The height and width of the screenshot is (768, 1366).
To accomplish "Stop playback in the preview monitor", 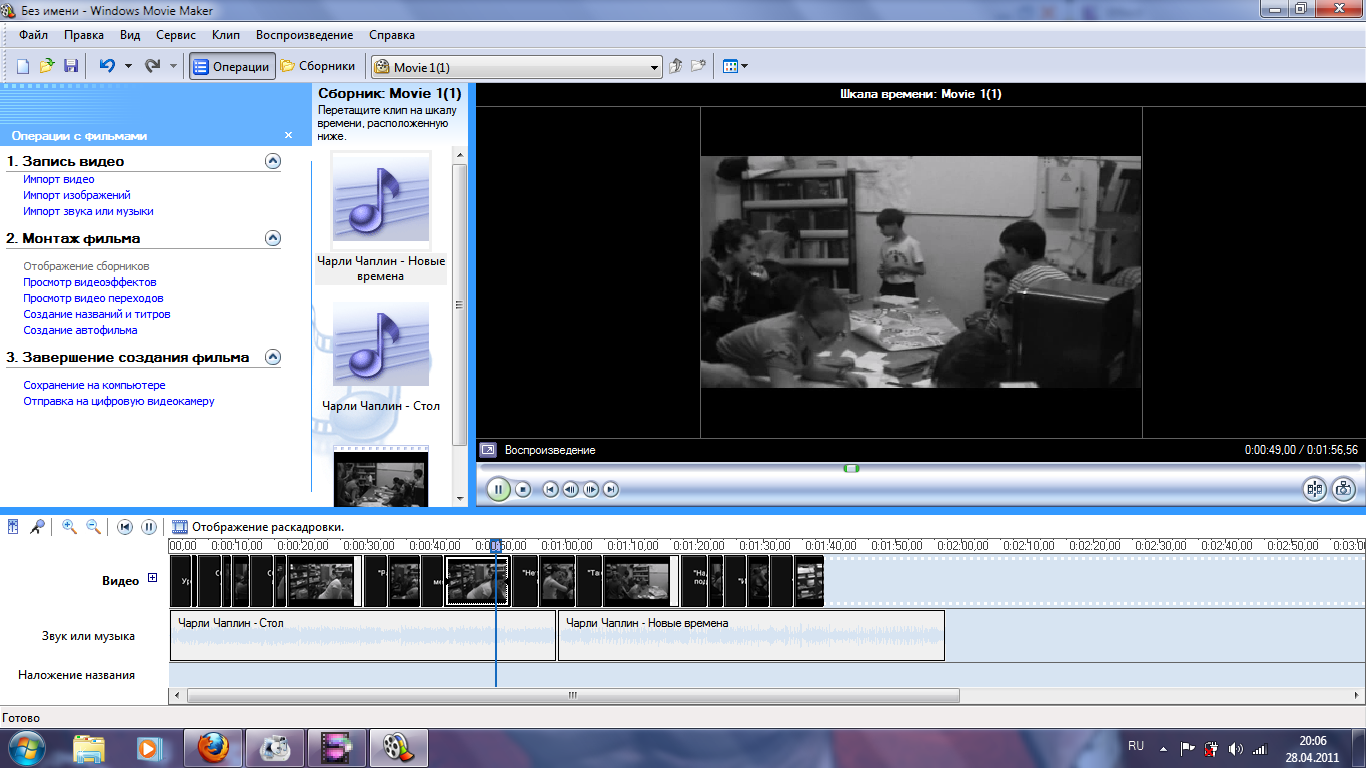I will (523, 489).
